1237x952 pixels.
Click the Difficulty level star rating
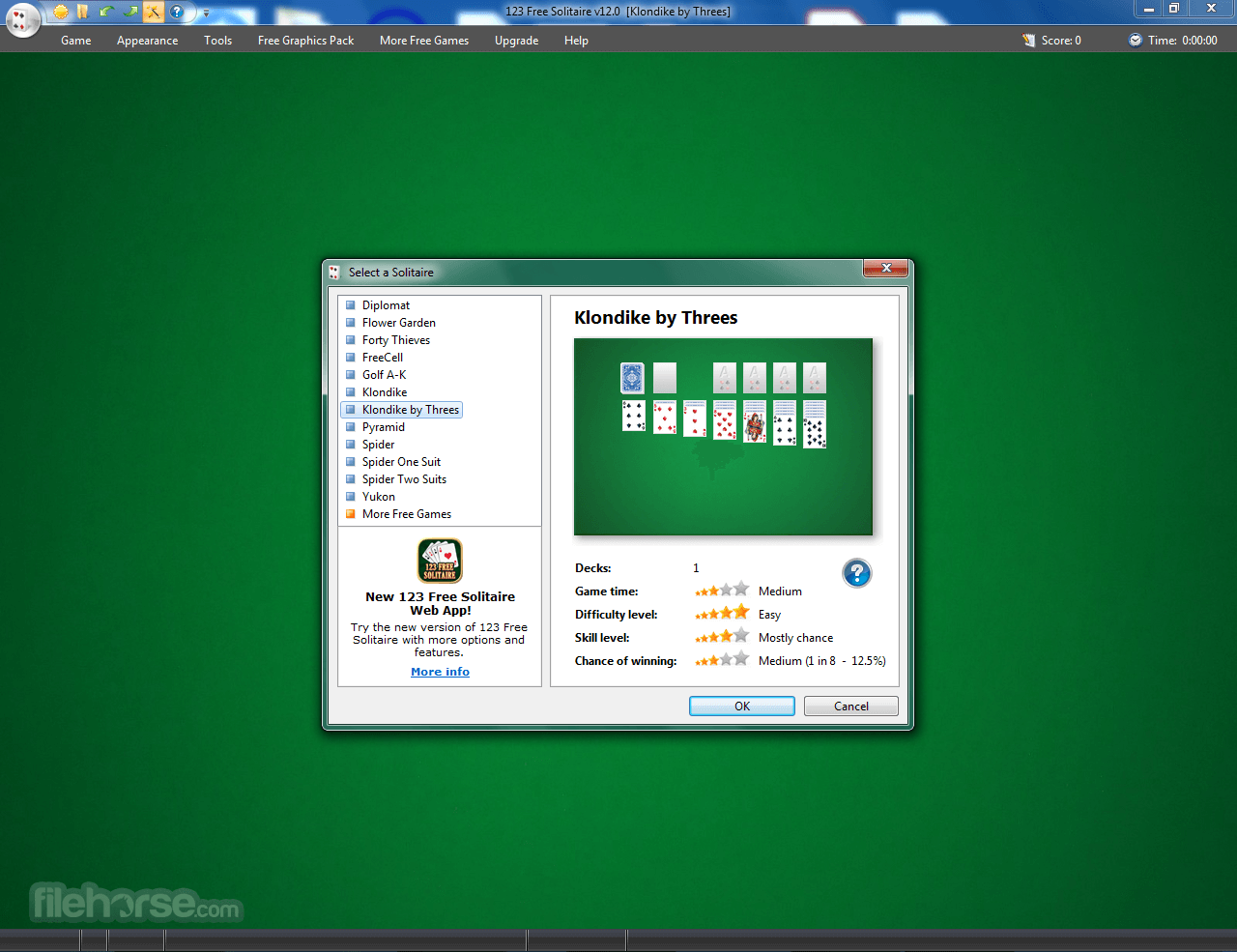click(722, 613)
